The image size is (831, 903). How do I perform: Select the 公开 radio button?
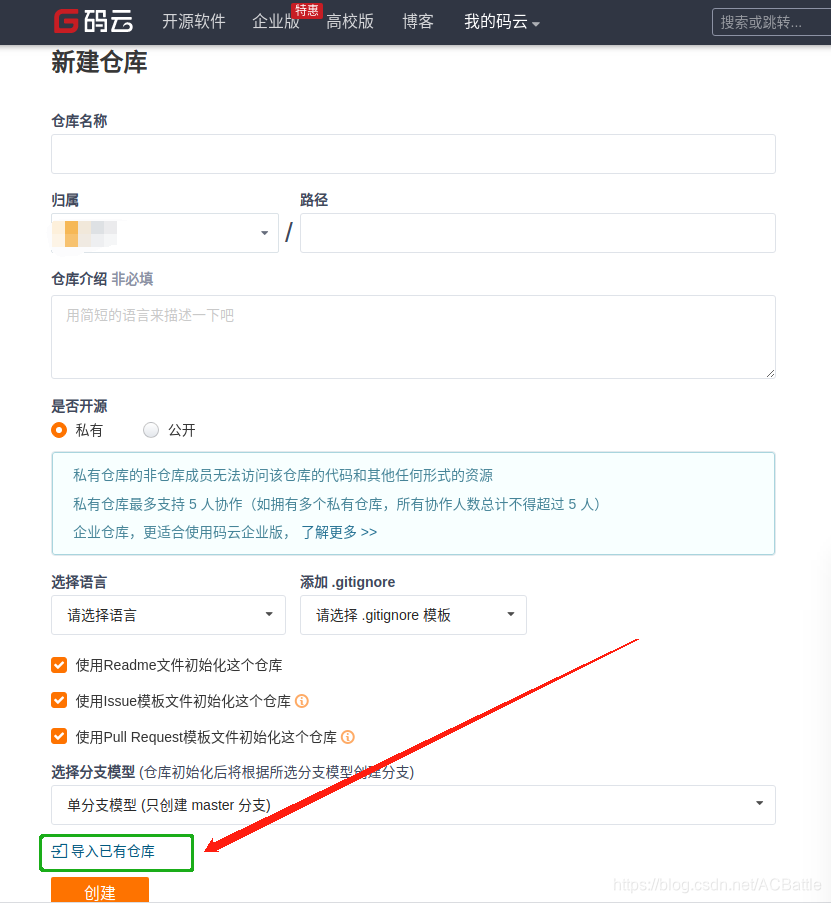click(x=151, y=430)
